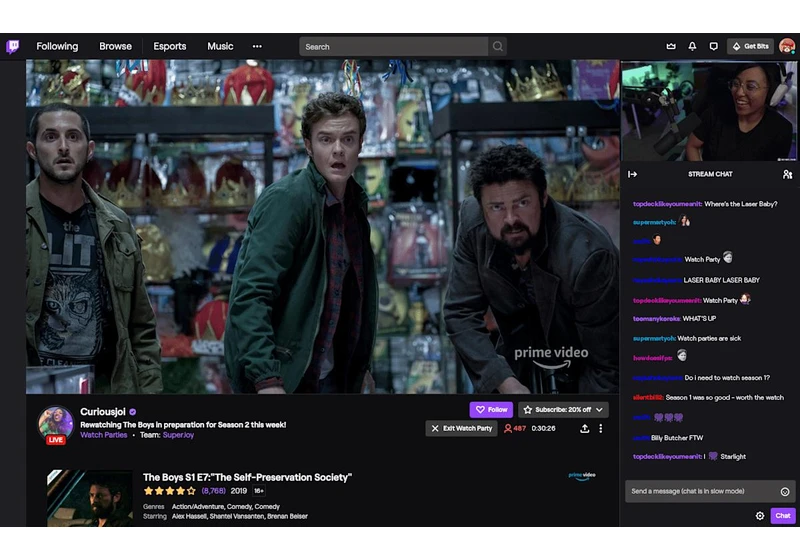Viewport: 800px width, 560px height.
Task: Exit Watch Party
Action: (462, 428)
